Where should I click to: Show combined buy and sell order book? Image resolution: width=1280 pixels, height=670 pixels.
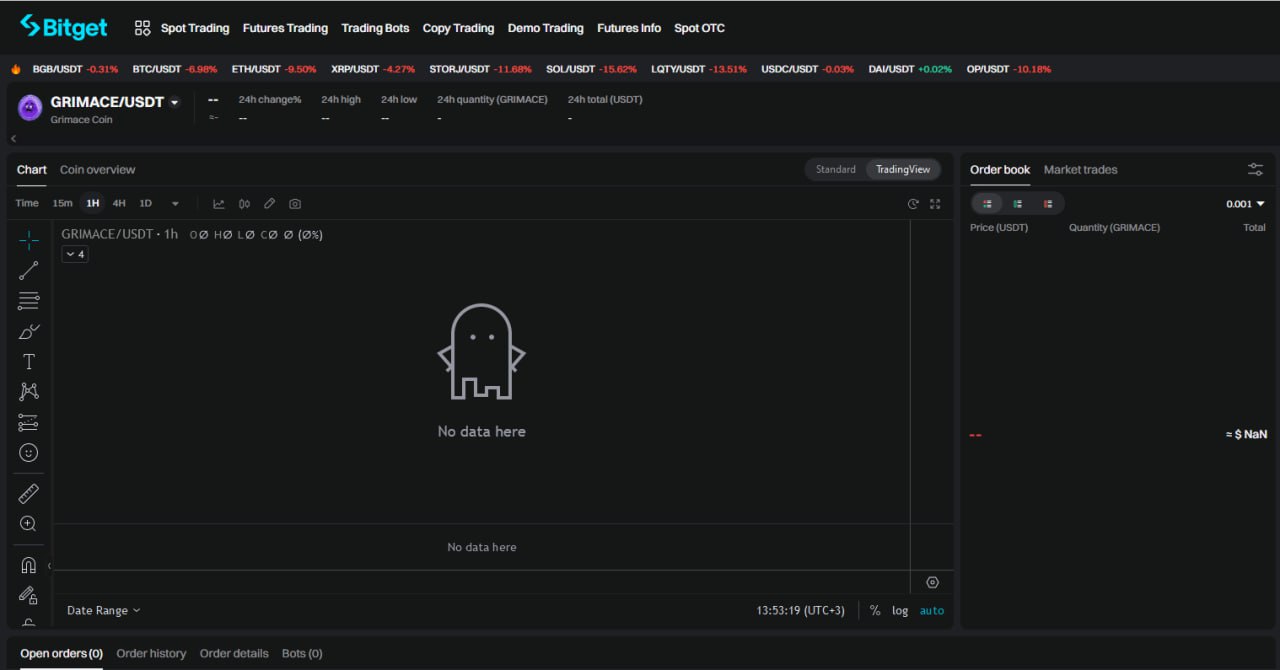point(987,203)
